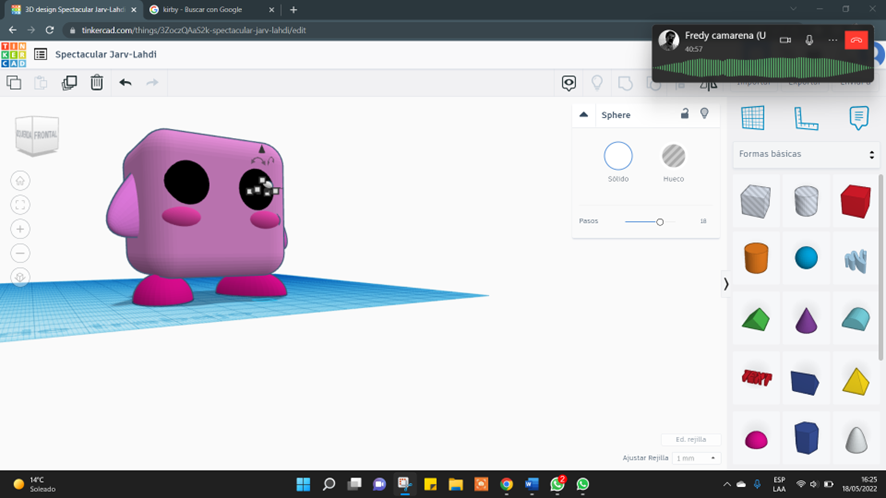This screenshot has width=886, height=498.
Task: Pick the striped hole Cylinder shape
Action: tap(806, 201)
